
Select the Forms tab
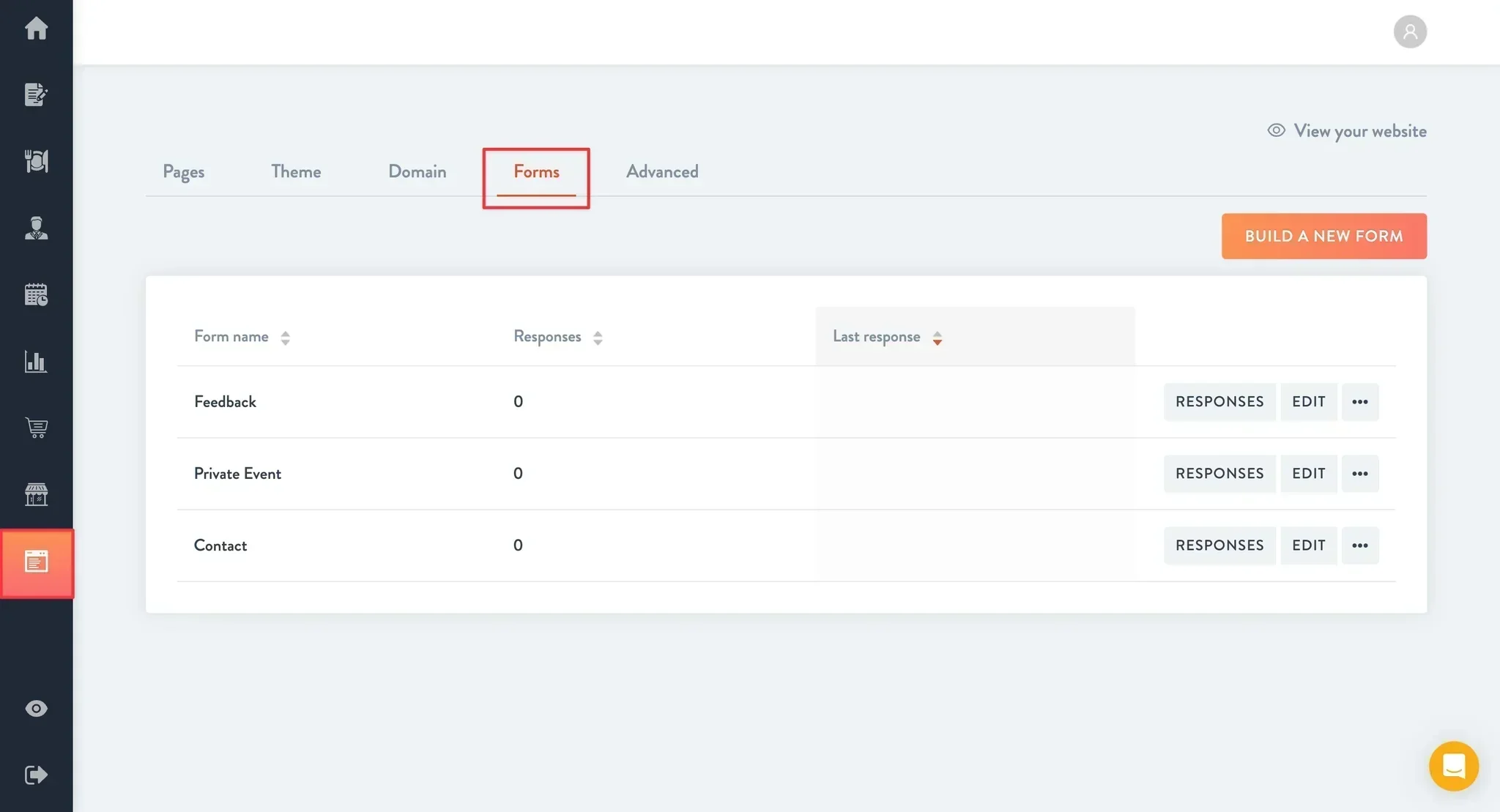tap(536, 171)
